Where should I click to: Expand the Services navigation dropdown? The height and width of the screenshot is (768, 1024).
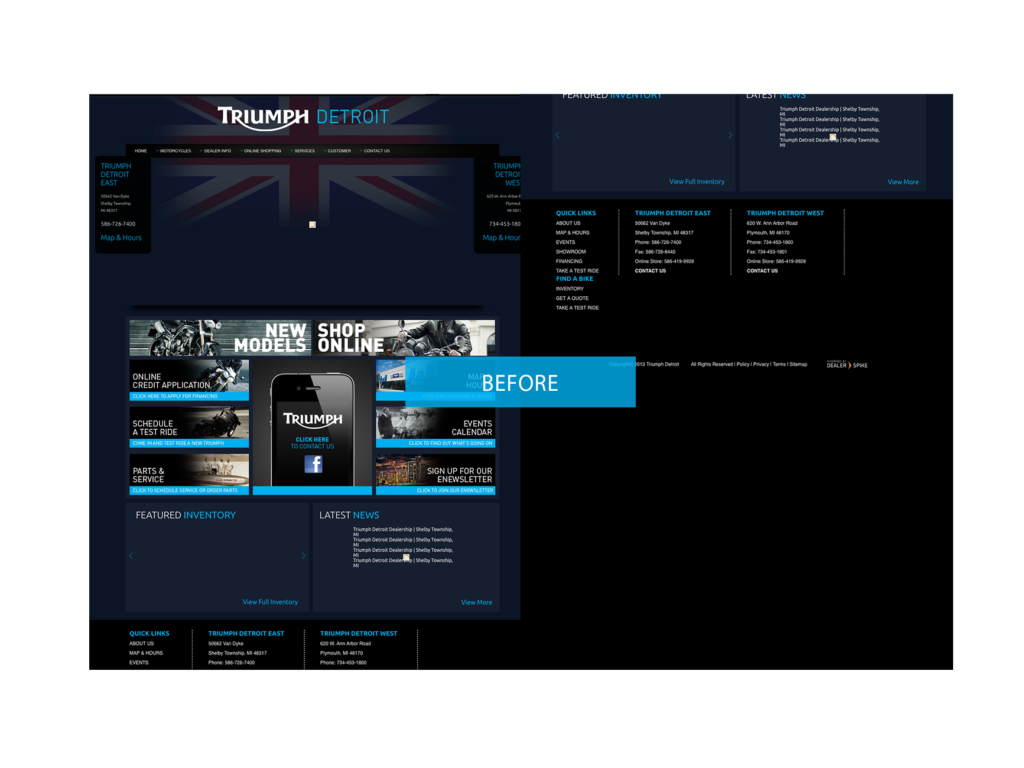pyautogui.click(x=304, y=151)
